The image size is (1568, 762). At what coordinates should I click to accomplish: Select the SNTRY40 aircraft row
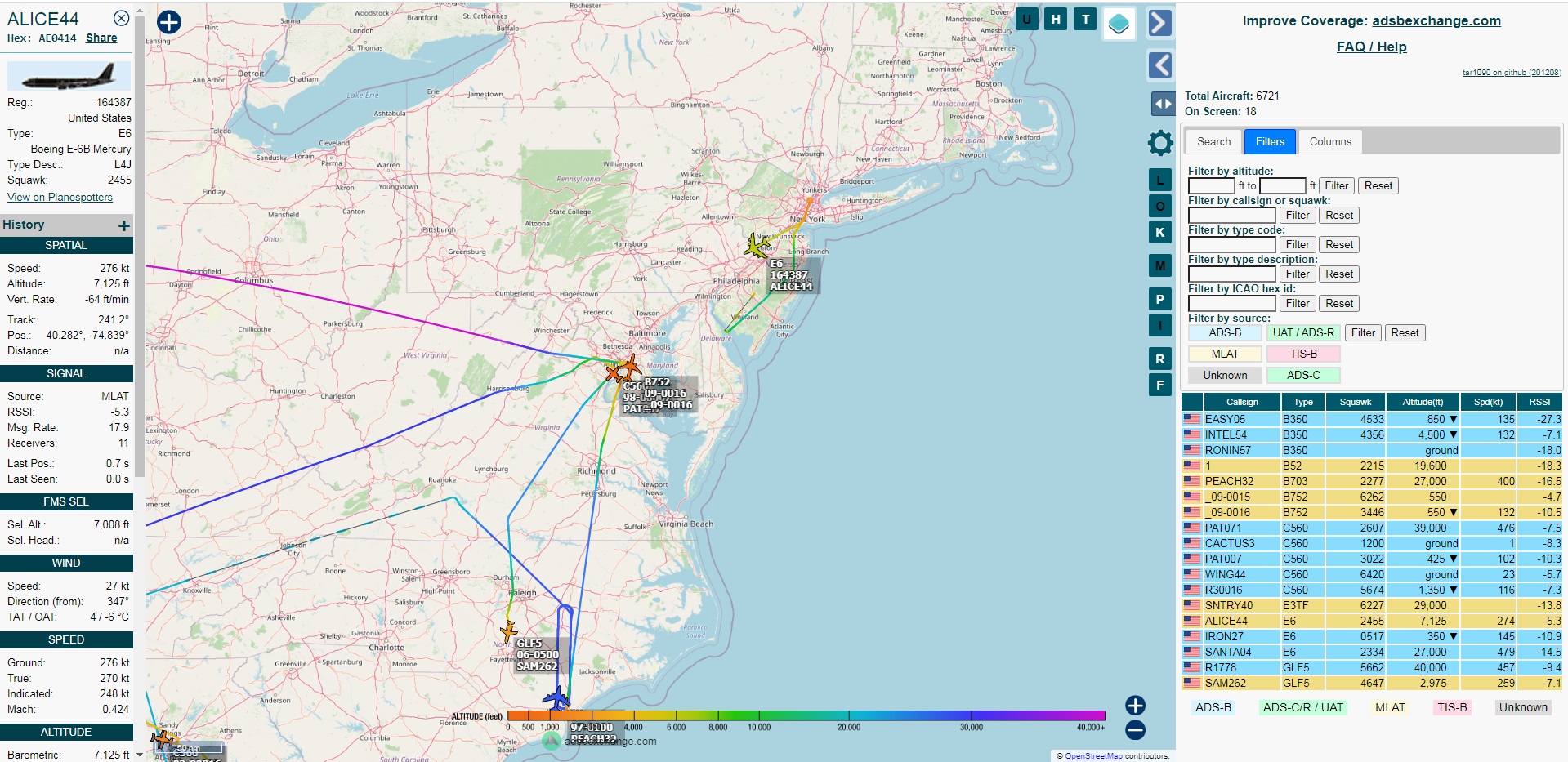(1372, 605)
